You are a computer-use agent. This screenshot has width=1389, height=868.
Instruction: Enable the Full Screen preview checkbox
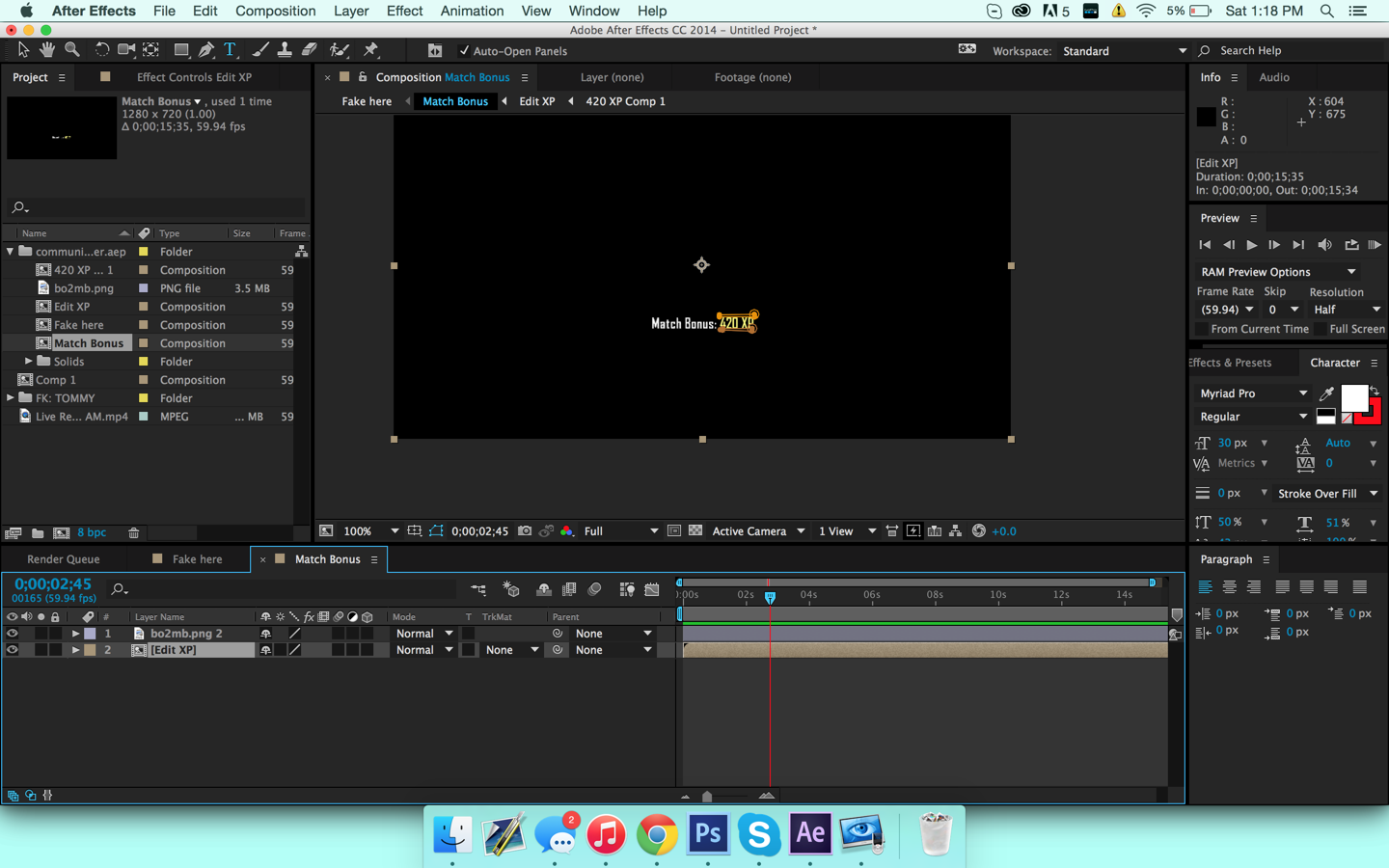(x=1321, y=329)
